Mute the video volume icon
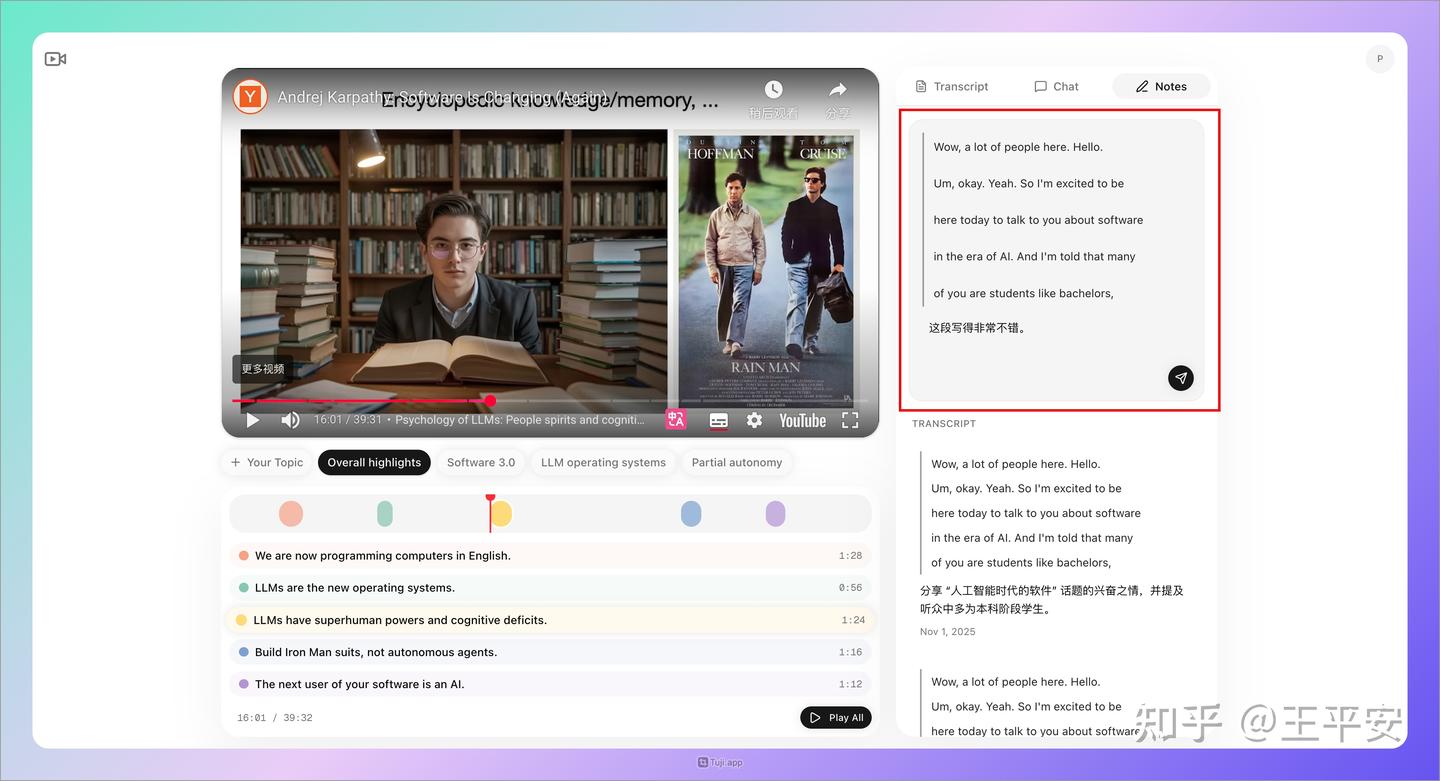The width and height of the screenshot is (1440, 781). click(290, 420)
